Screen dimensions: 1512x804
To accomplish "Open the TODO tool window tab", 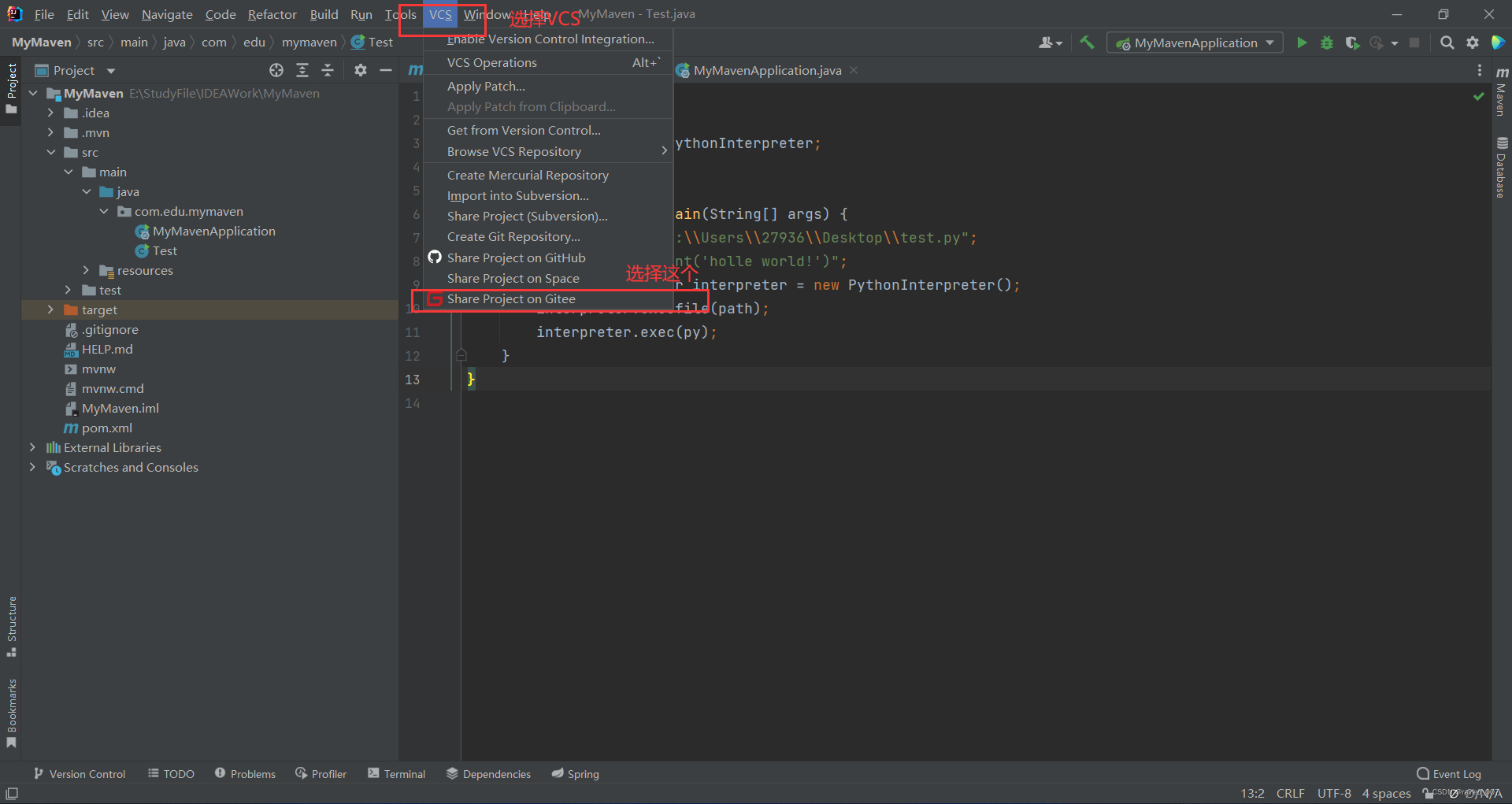I will pos(171,774).
